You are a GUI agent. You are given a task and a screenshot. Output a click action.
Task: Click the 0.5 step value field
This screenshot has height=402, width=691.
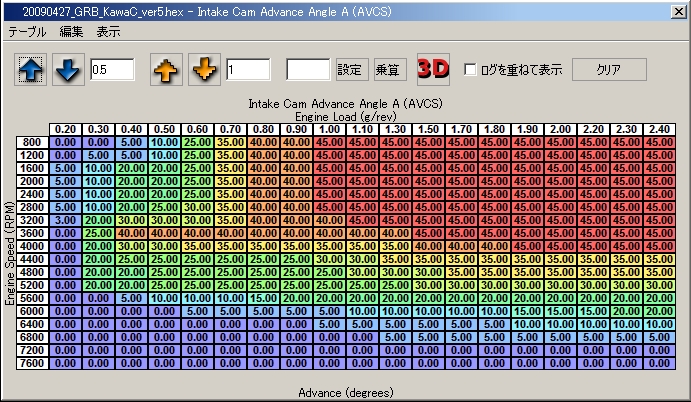(x=113, y=70)
